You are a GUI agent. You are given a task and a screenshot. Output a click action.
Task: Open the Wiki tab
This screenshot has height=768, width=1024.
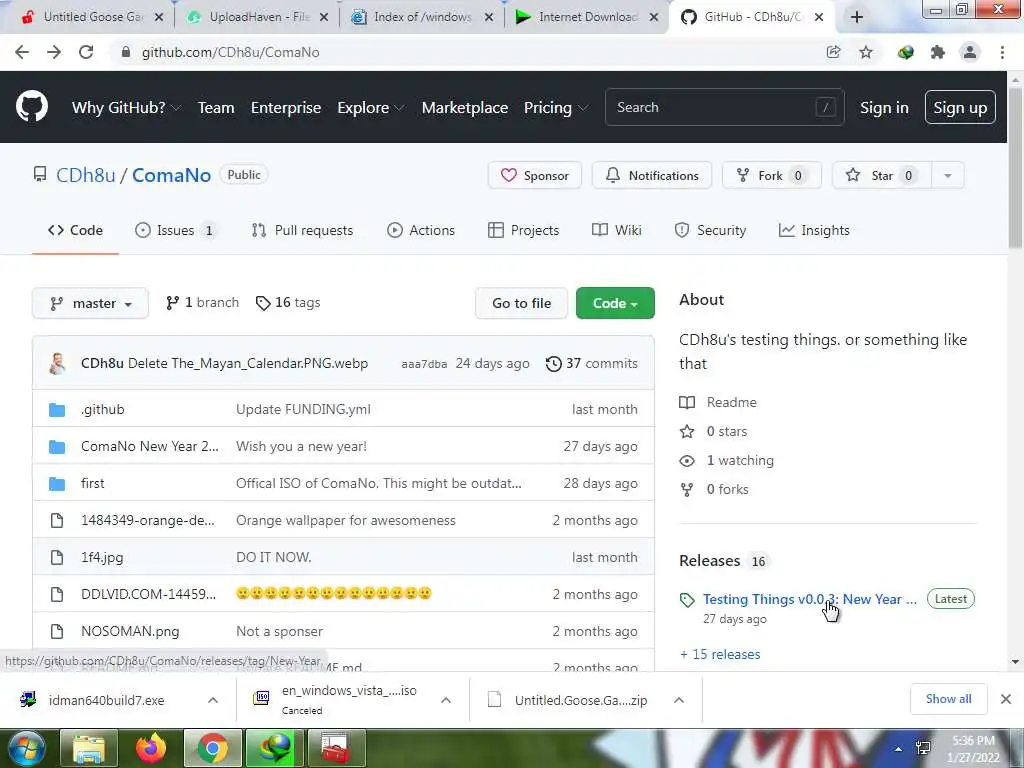tap(616, 230)
